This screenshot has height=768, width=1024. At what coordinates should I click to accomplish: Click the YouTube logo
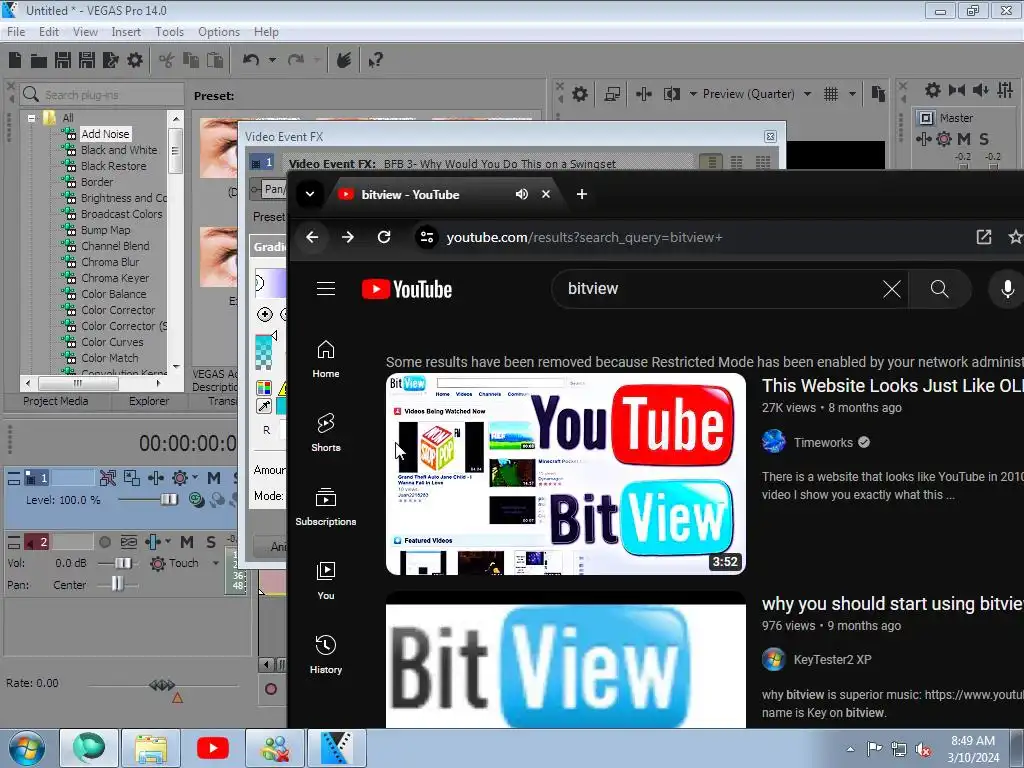tap(407, 289)
